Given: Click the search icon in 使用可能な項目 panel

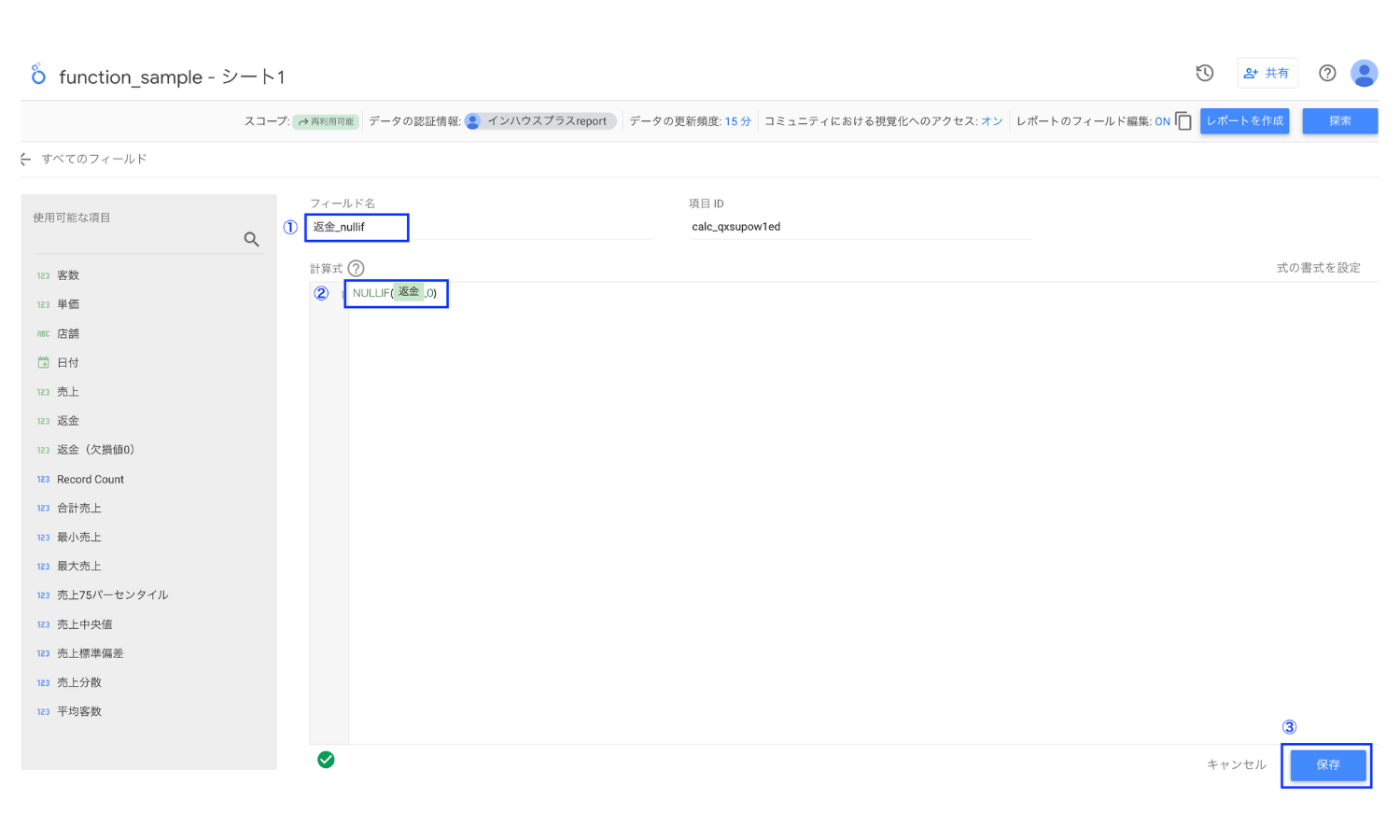Looking at the screenshot, I should coord(251,239).
